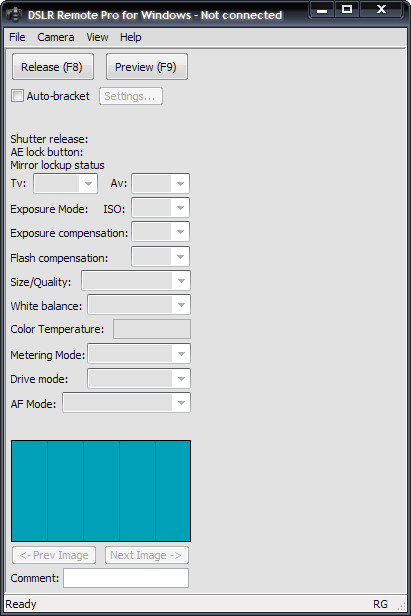The width and height of the screenshot is (411, 616).
Task: Click inside the Comment text field
Action: point(126,578)
